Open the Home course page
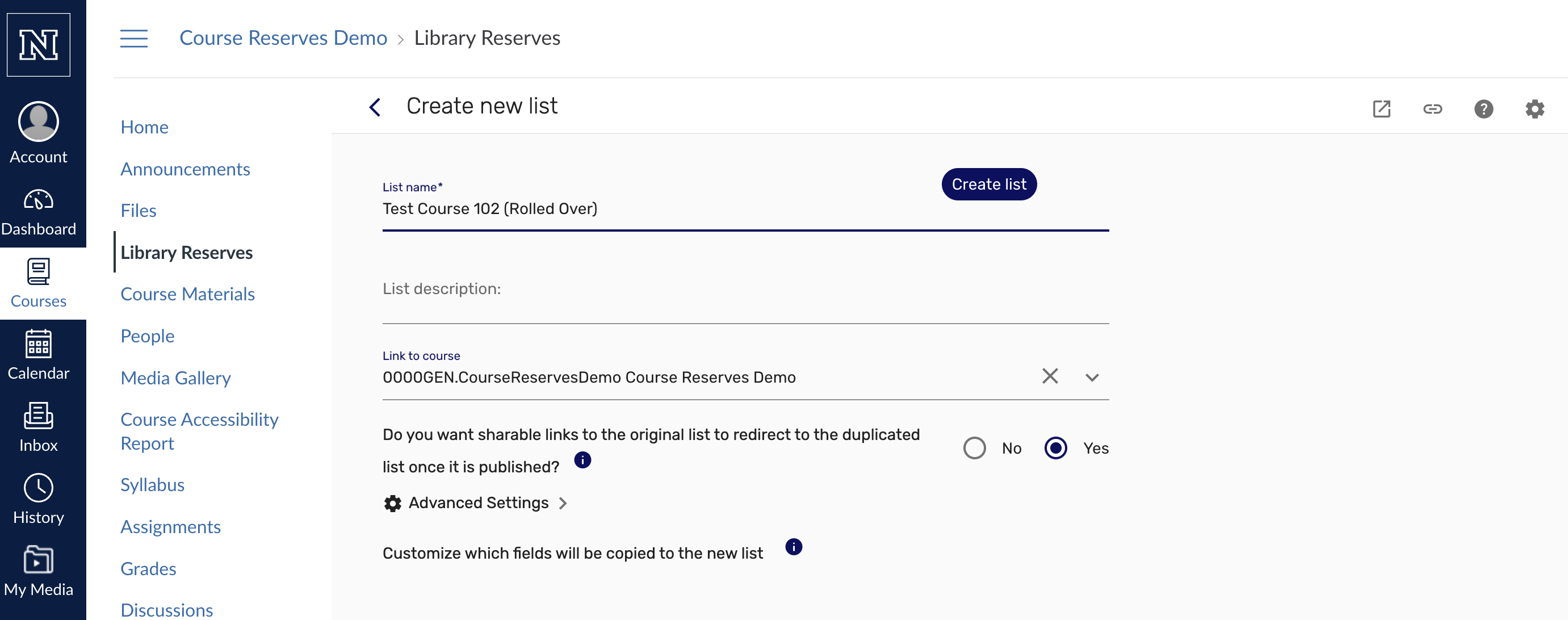 144,127
